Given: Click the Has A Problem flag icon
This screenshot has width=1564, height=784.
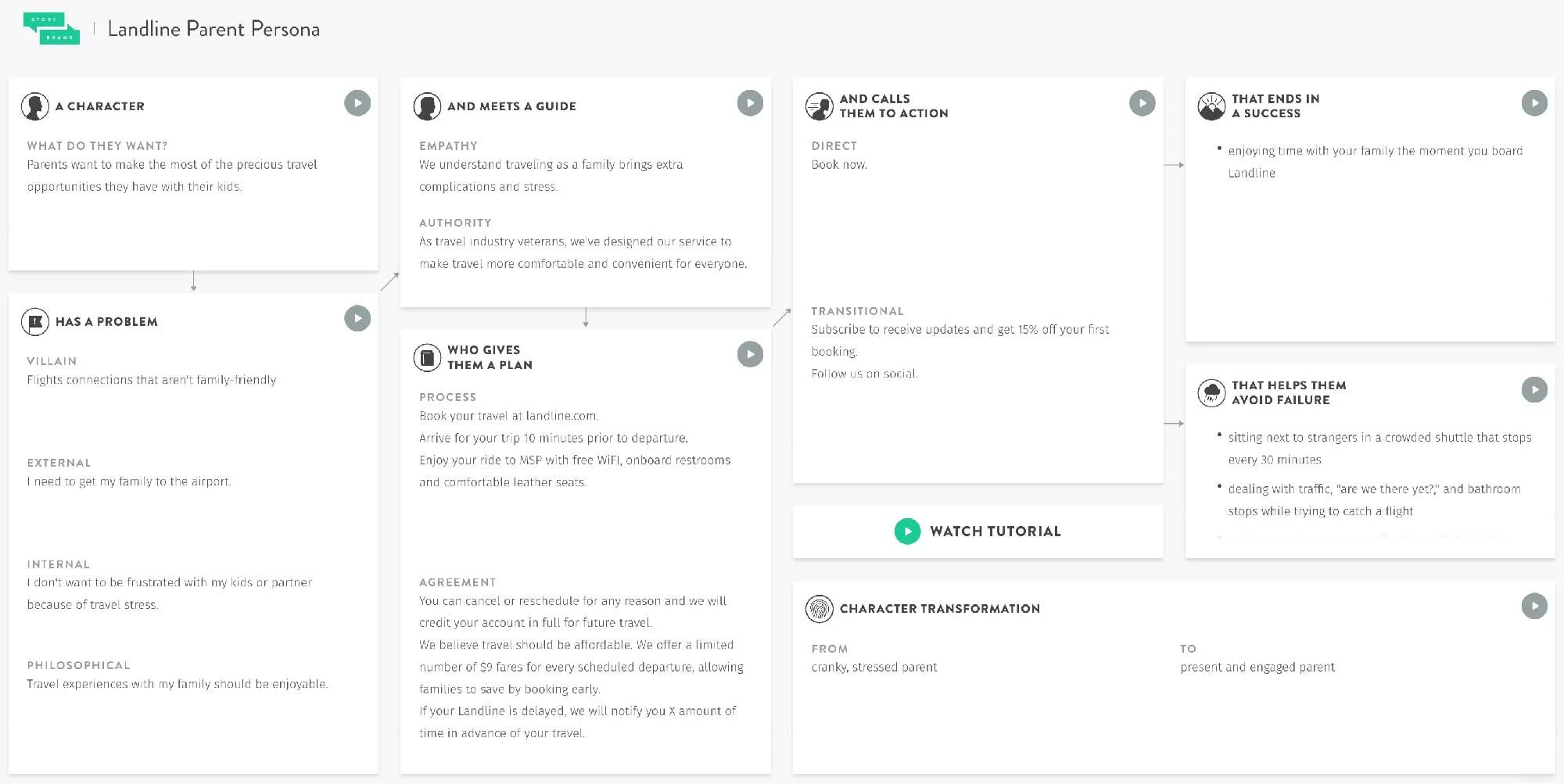Looking at the screenshot, I should point(35,322).
